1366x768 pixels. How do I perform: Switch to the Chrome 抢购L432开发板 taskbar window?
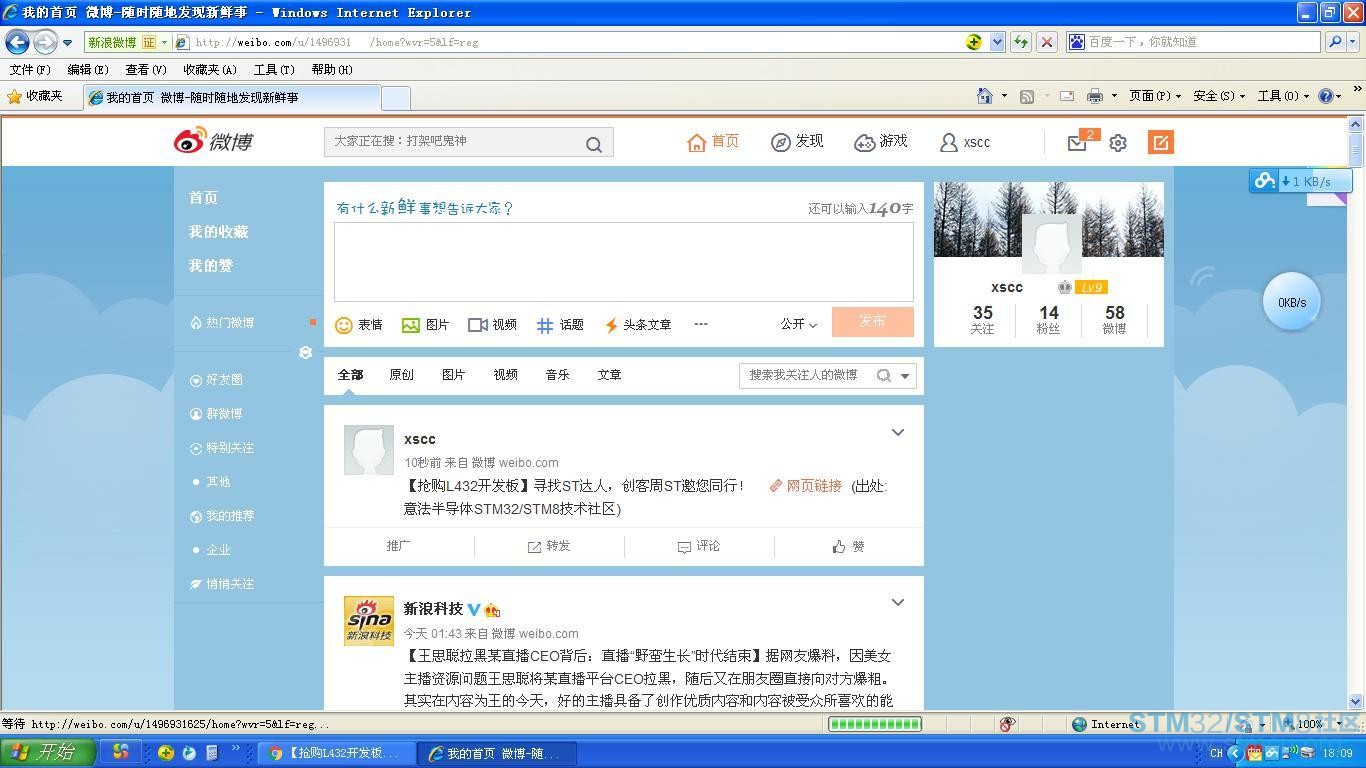pyautogui.click(x=335, y=753)
